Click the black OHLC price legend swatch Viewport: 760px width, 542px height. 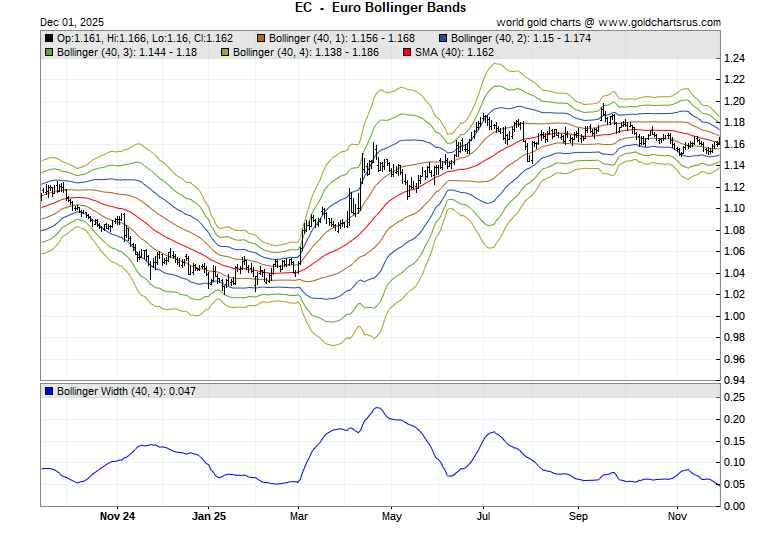(49, 38)
